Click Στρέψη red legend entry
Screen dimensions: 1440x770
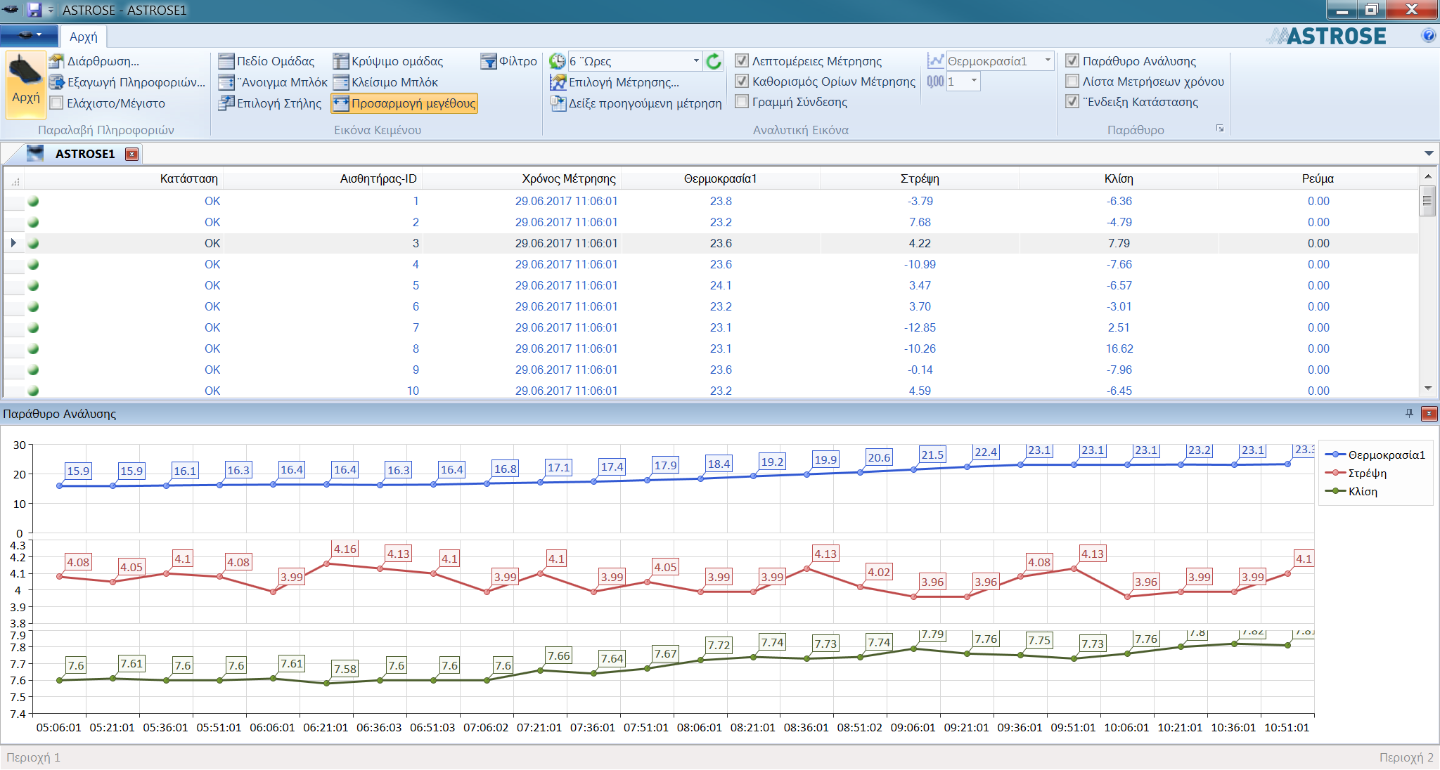(1357, 473)
